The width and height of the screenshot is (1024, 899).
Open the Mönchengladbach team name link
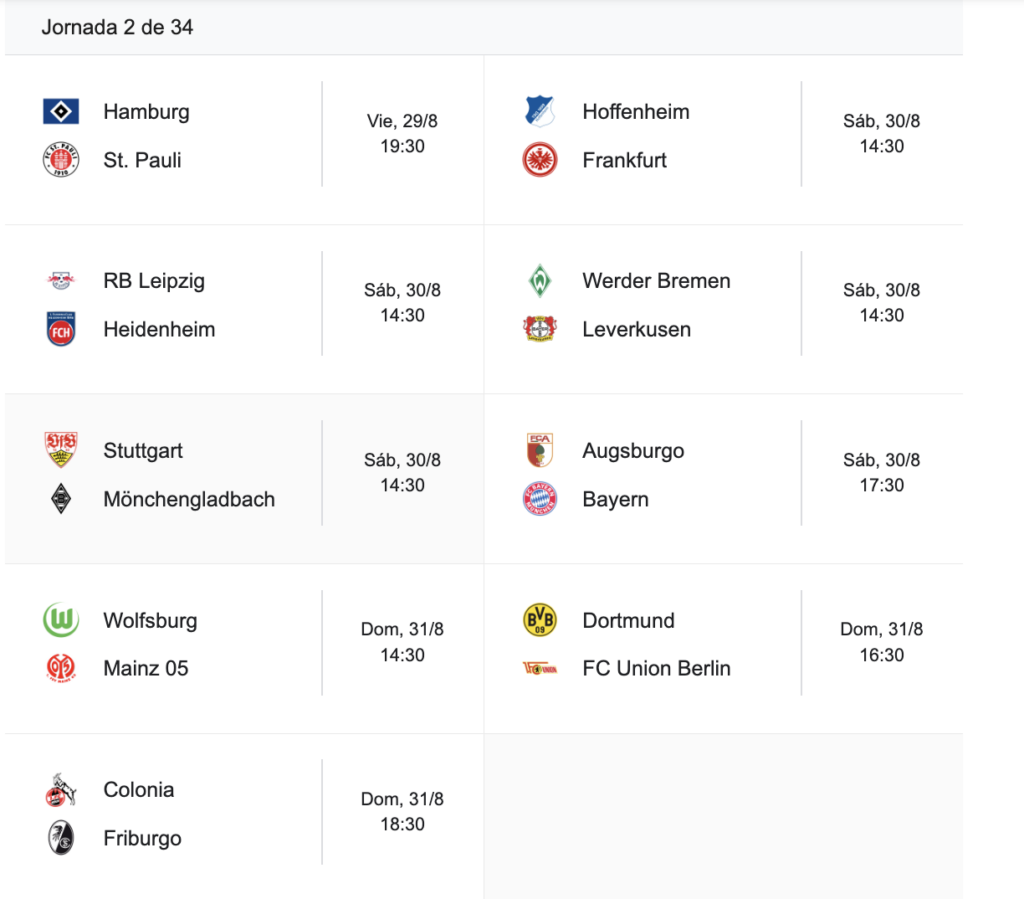pyautogui.click(x=189, y=499)
